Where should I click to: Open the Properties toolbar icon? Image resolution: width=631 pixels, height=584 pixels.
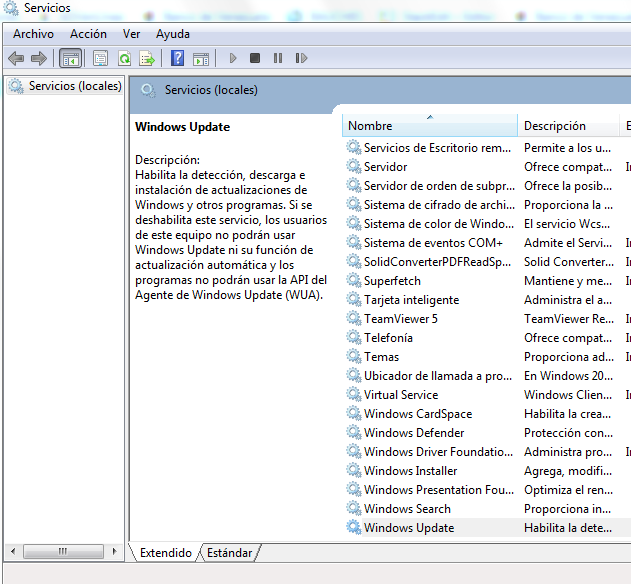pos(100,58)
